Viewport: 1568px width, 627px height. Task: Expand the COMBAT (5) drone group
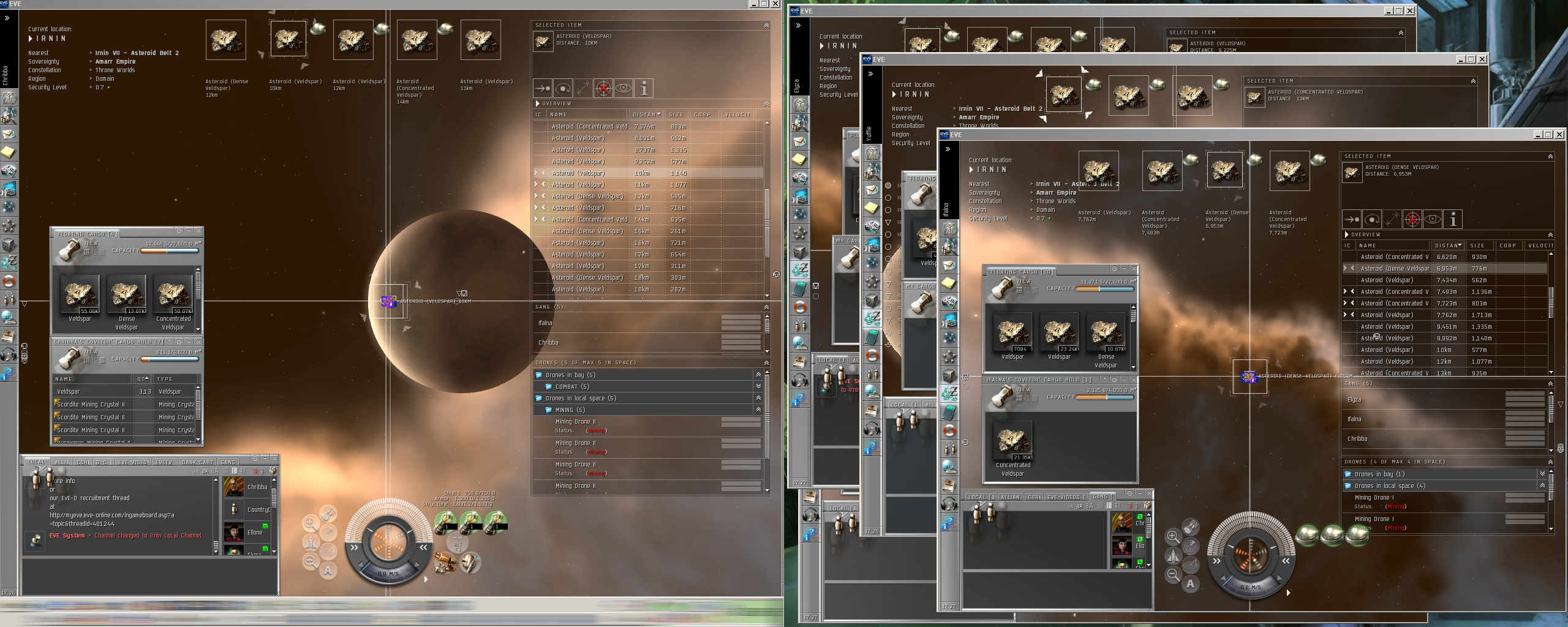(x=758, y=386)
